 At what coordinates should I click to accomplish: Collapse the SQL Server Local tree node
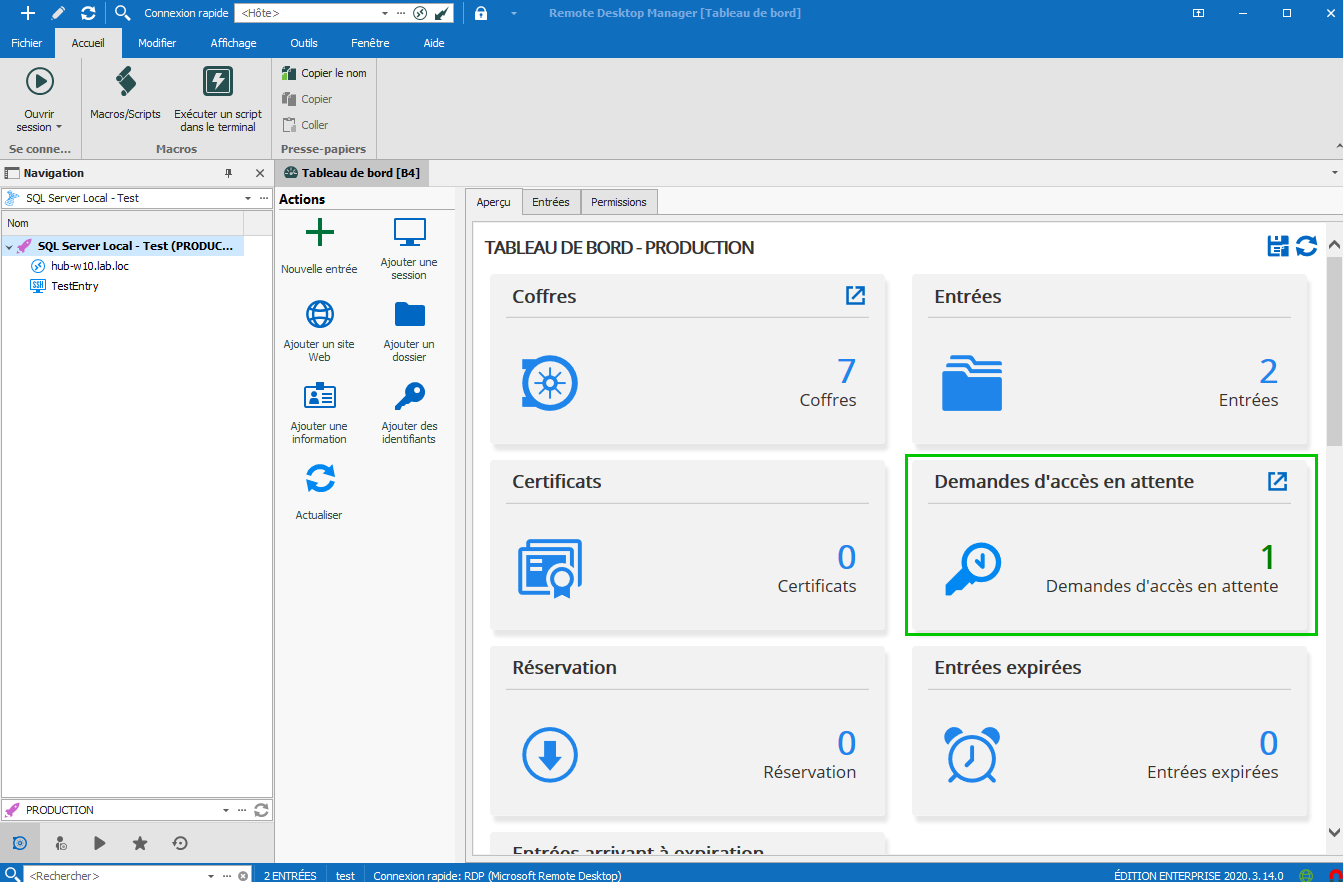coord(9,247)
